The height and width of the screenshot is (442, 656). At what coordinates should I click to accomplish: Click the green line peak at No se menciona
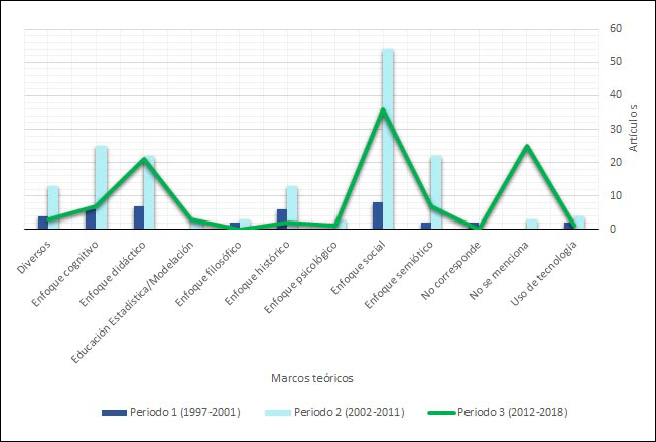point(526,147)
